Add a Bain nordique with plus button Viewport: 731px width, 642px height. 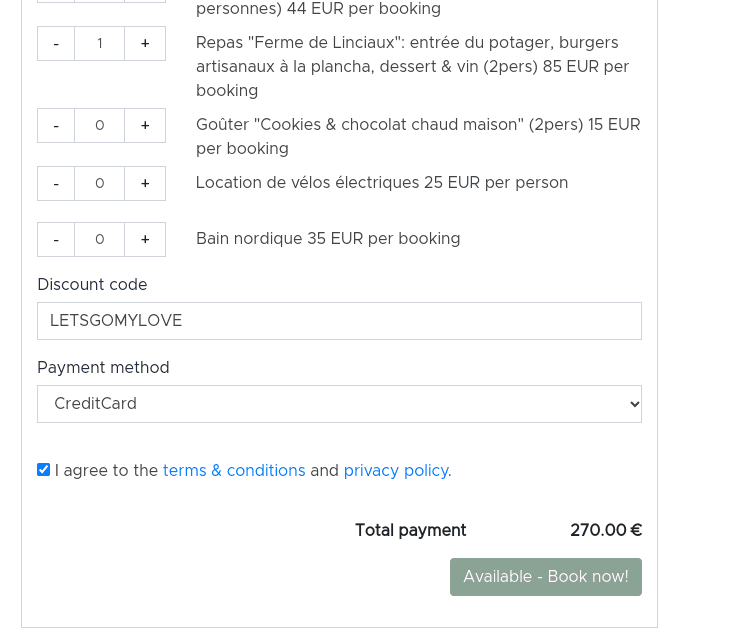point(145,239)
